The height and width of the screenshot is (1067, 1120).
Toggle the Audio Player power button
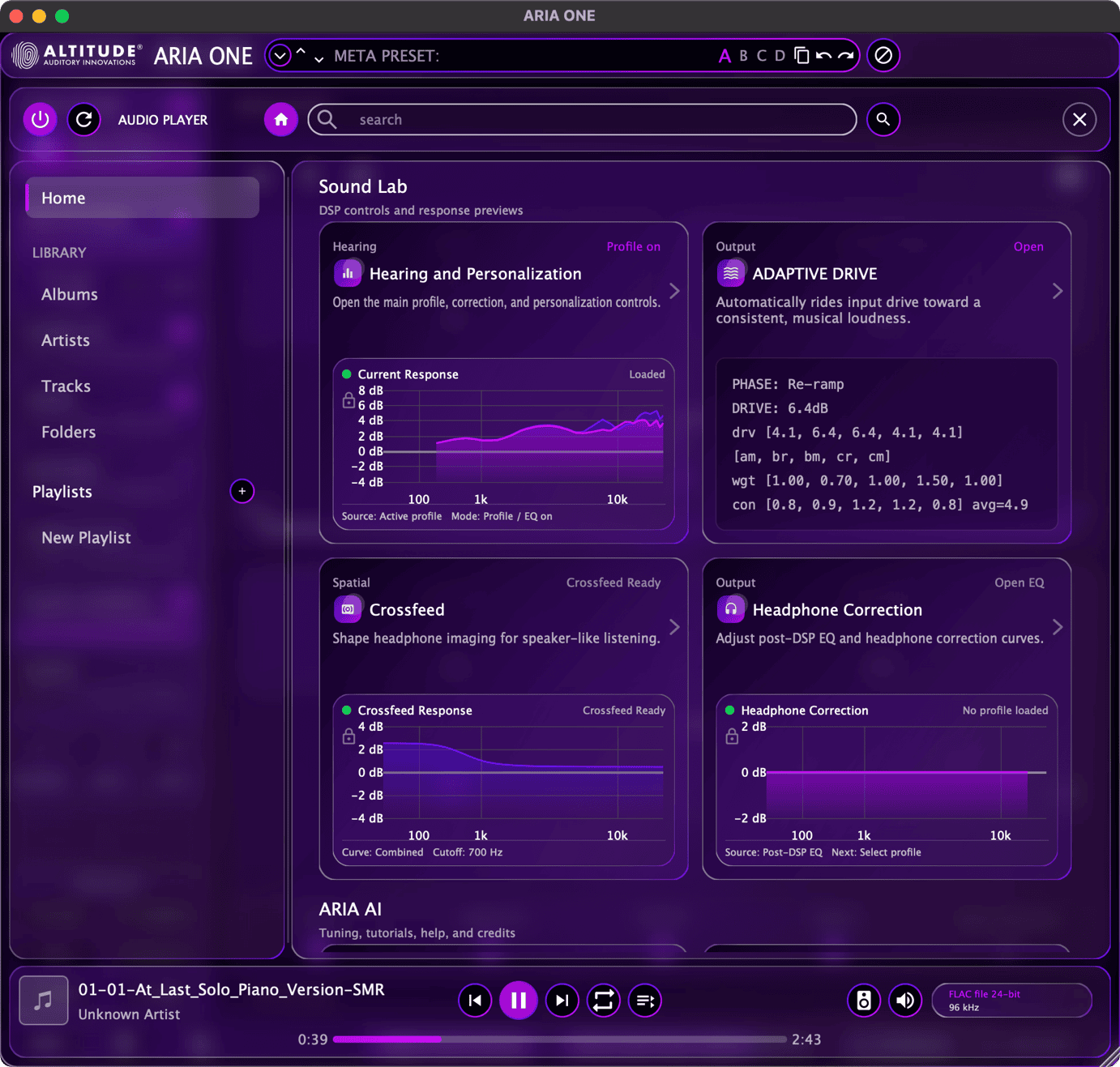coord(40,120)
